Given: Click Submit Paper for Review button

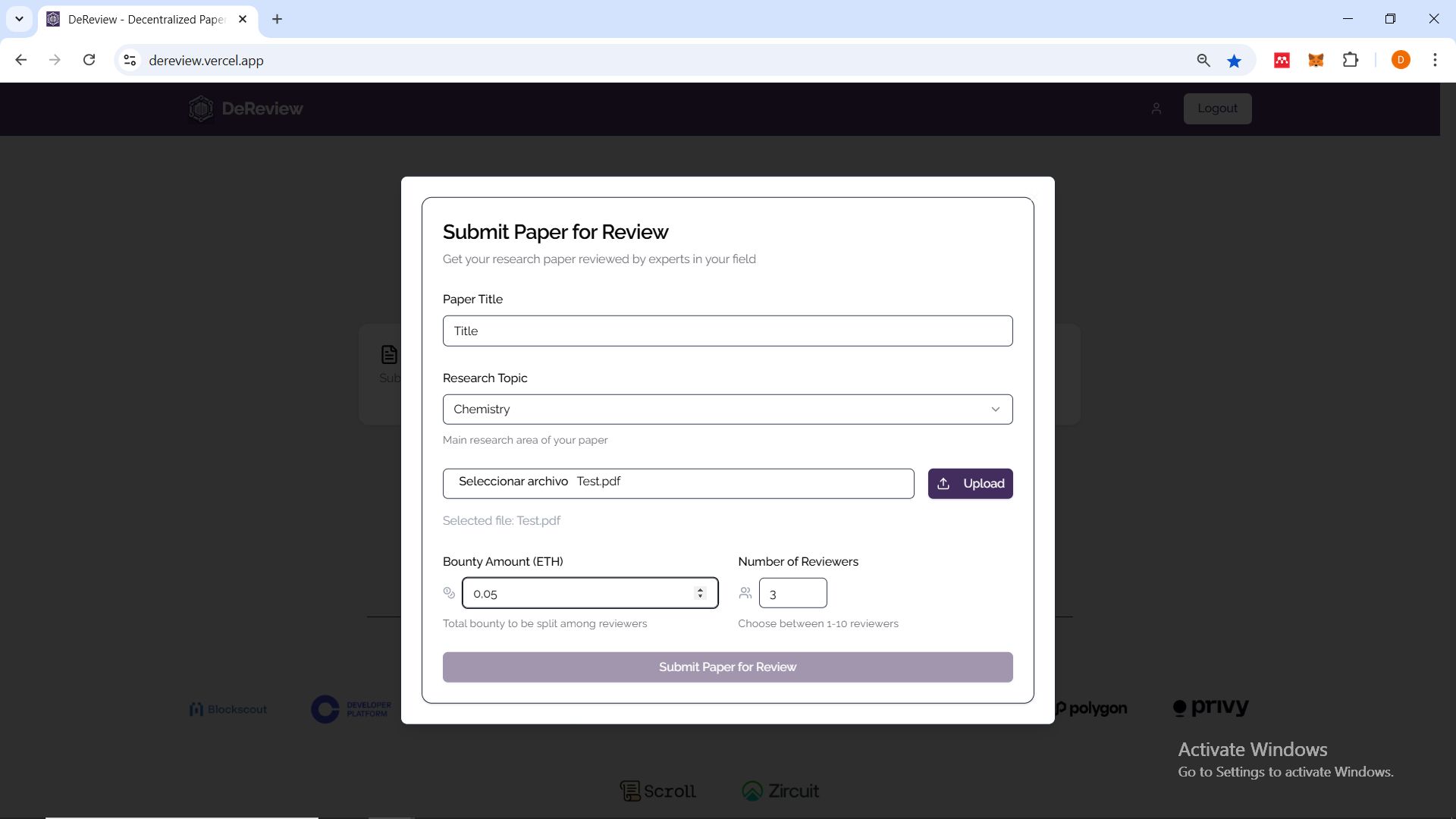Looking at the screenshot, I should tap(727, 667).
